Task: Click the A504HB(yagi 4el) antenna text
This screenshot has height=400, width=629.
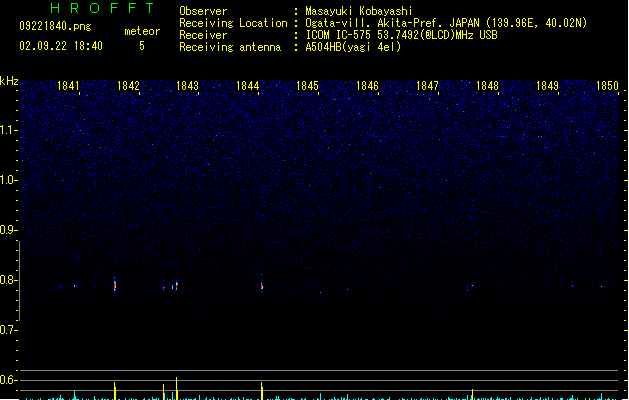Action: 353,47
